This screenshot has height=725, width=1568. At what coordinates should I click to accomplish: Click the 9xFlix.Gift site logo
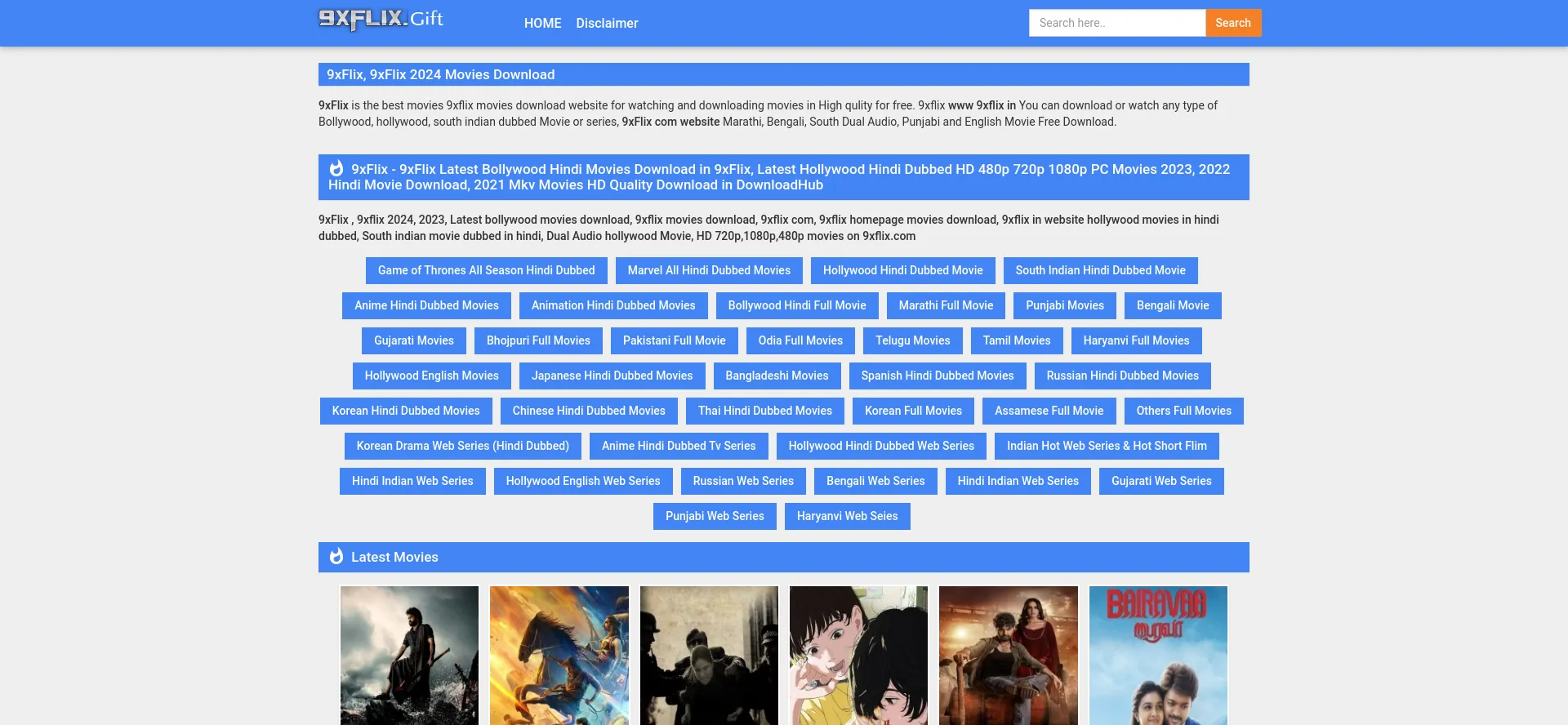tap(381, 20)
